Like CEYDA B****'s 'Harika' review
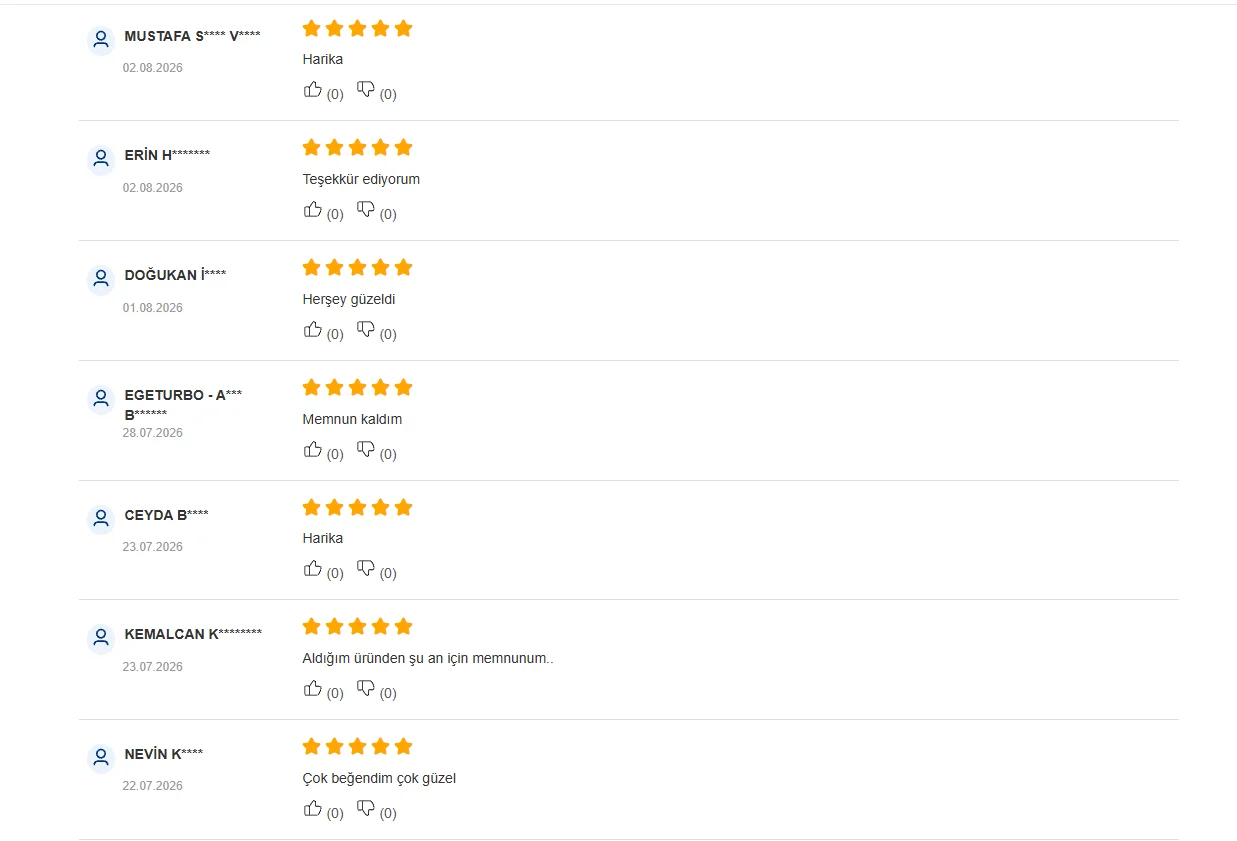Viewport: 1237px width, 841px height. click(313, 568)
